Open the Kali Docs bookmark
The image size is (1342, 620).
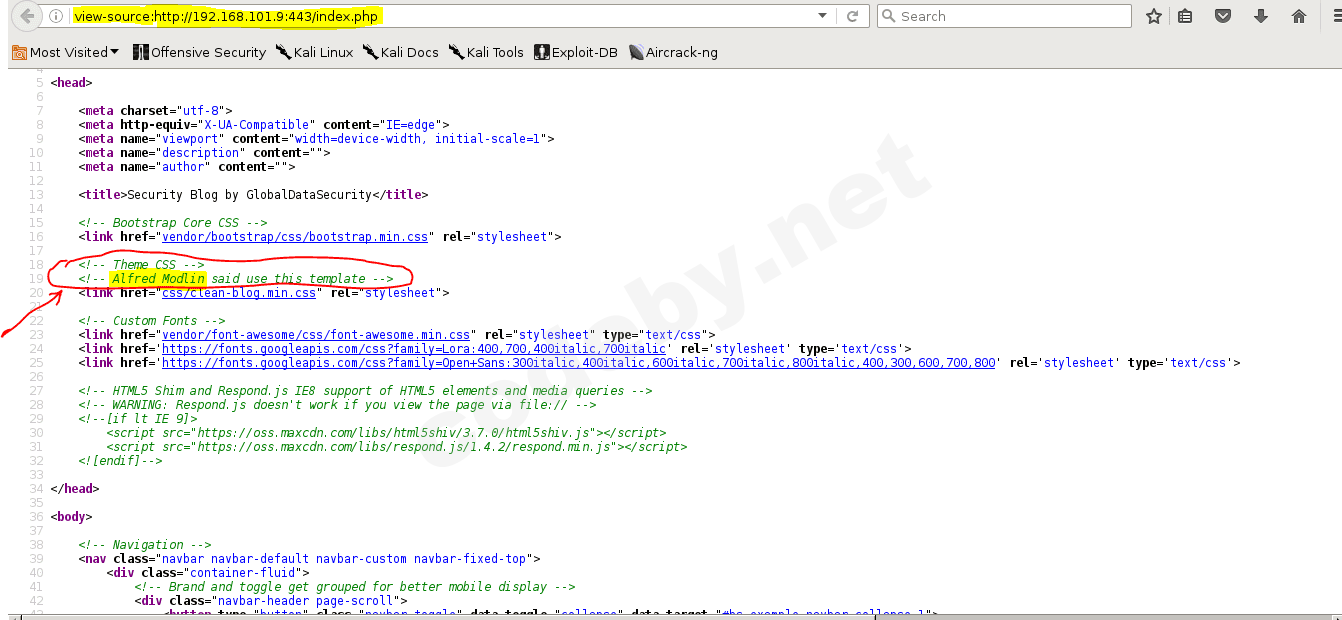(x=401, y=52)
